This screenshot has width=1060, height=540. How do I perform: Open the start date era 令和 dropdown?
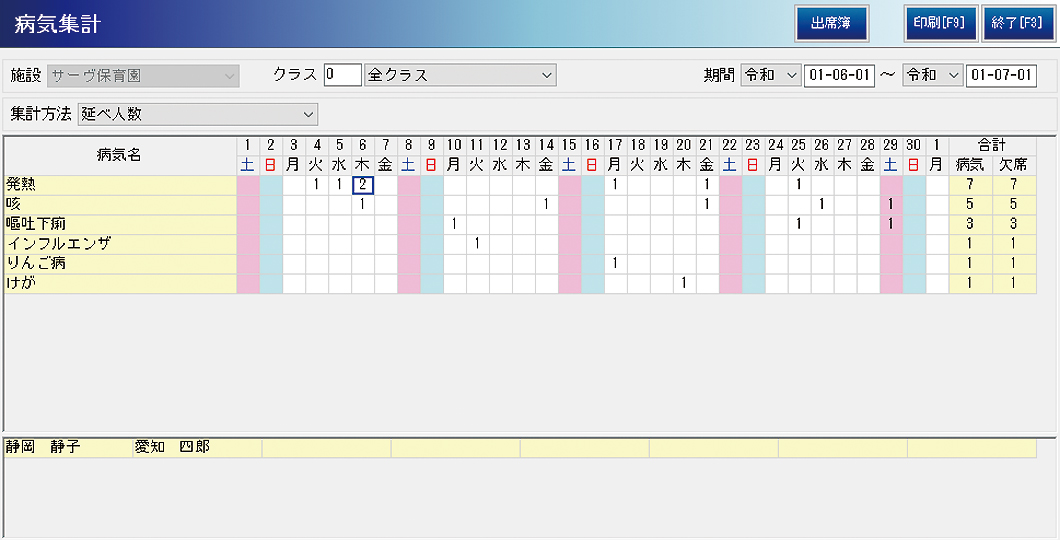coord(771,75)
